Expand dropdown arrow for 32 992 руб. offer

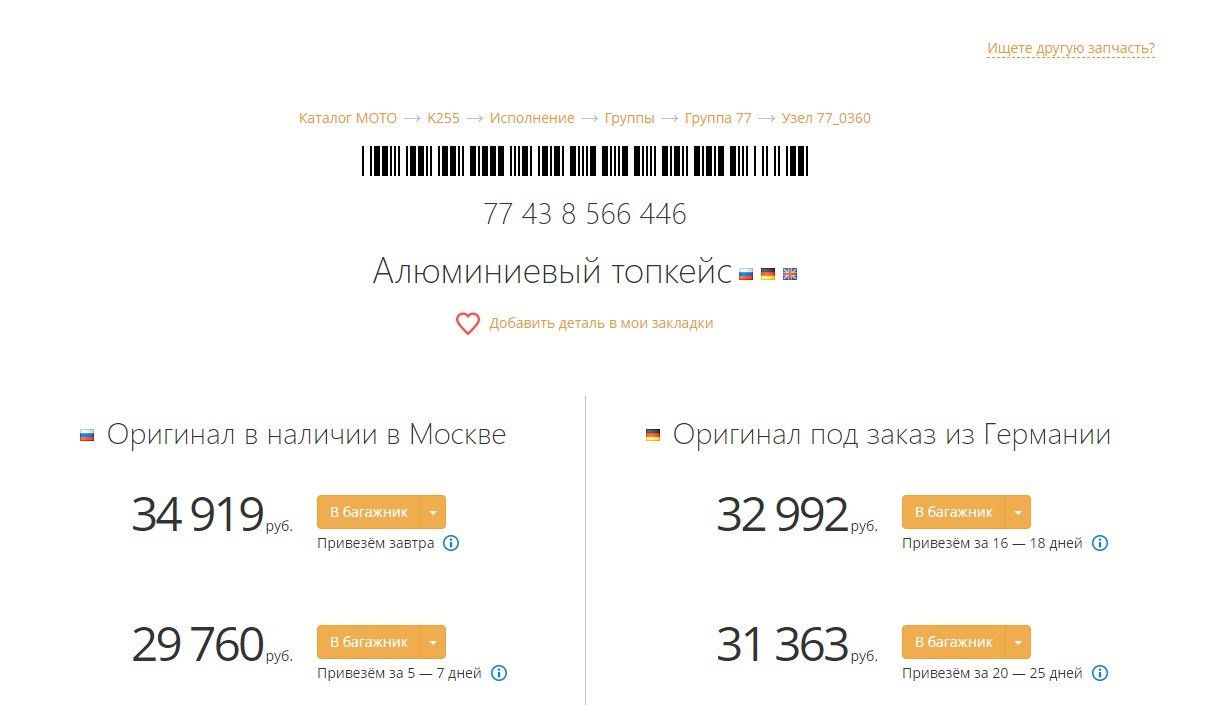coord(1018,512)
